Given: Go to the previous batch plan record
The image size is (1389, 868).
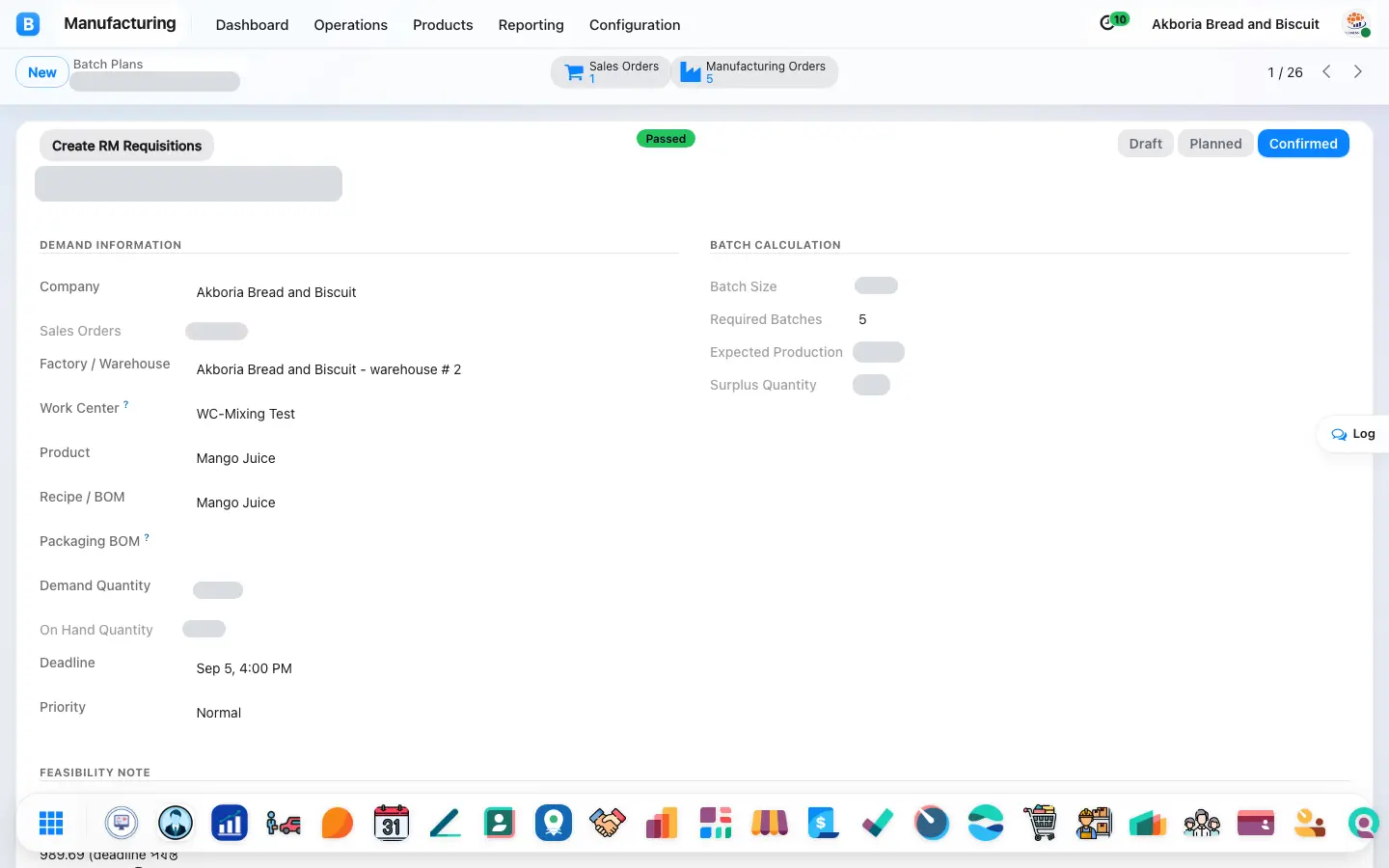Looking at the screenshot, I should pos(1326,72).
